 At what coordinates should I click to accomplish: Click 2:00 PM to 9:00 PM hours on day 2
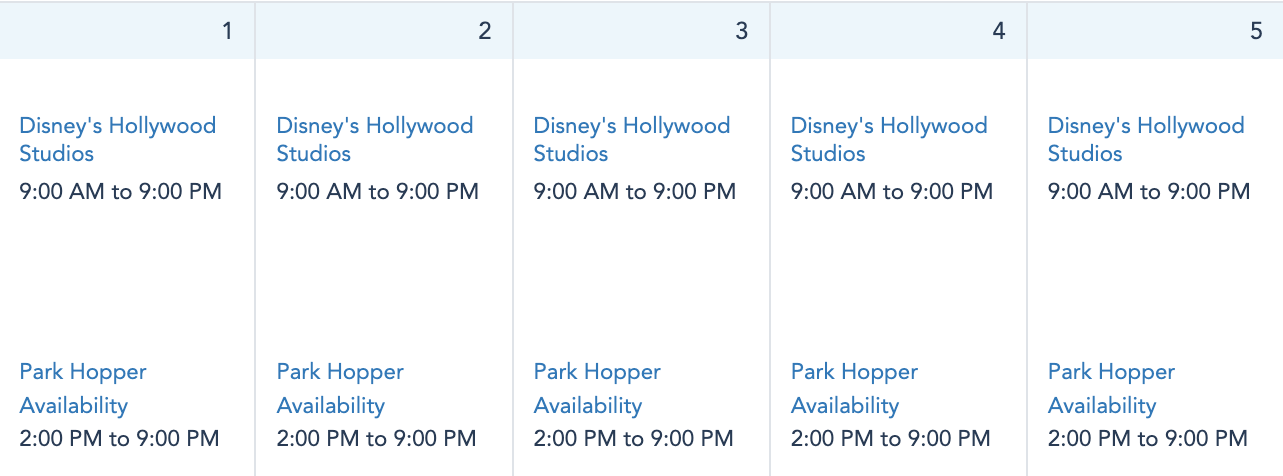[376, 438]
